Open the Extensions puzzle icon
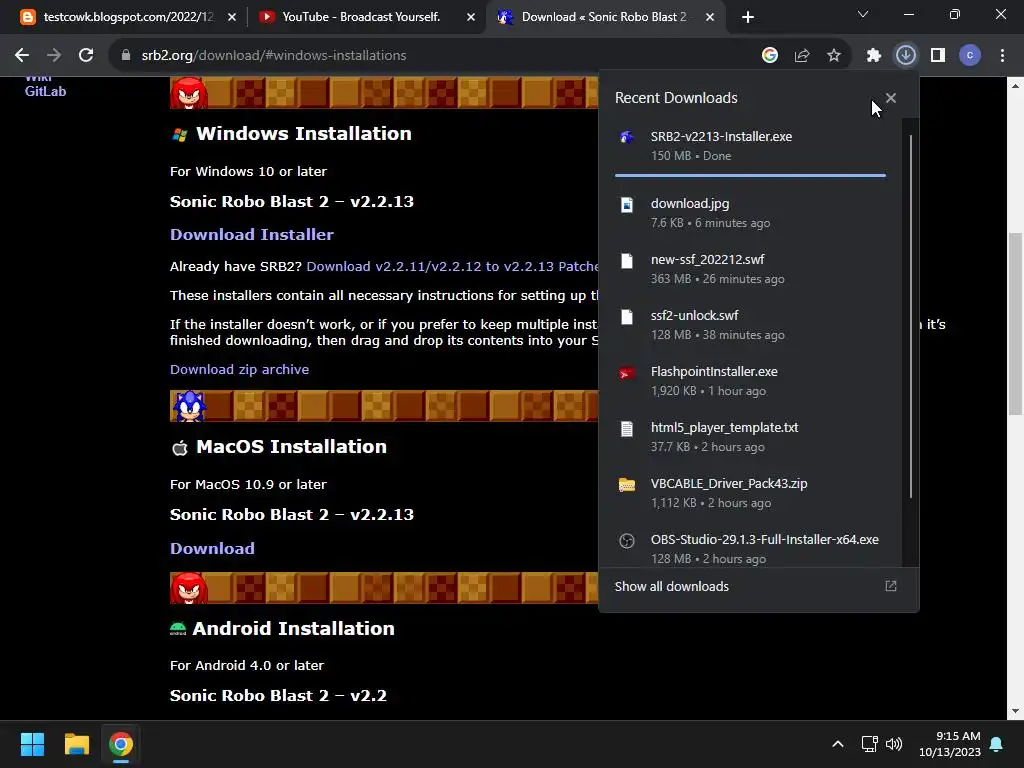The height and width of the screenshot is (768, 1024). click(874, 56)
